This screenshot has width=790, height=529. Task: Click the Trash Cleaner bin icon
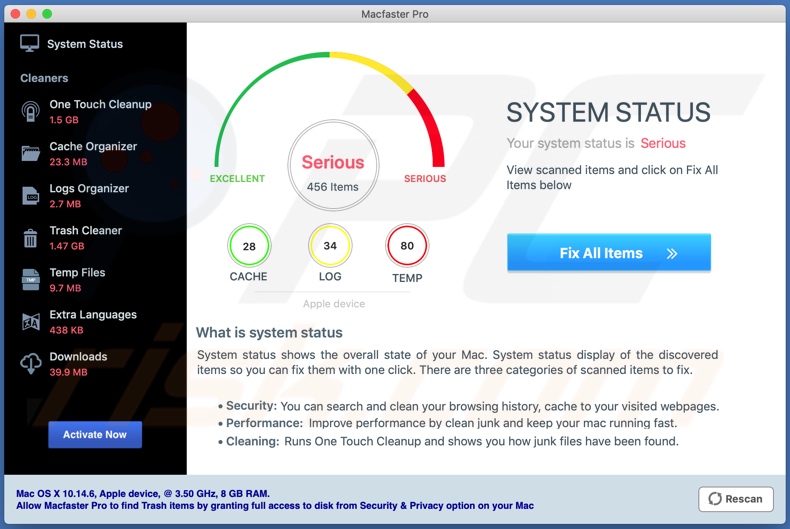30,238
